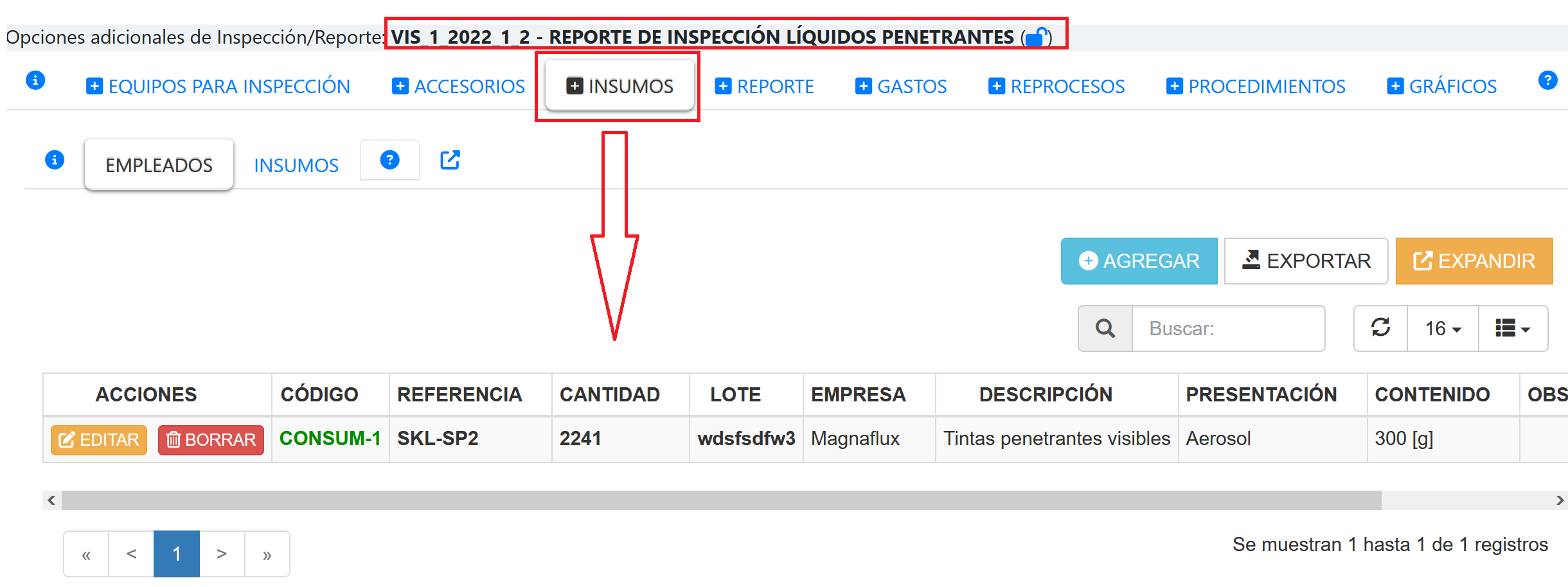Image resolution: width=1568 pixels, height=587 pixels.
Task: Click the help question icon at far right of top tabs
Action: 1547,80
